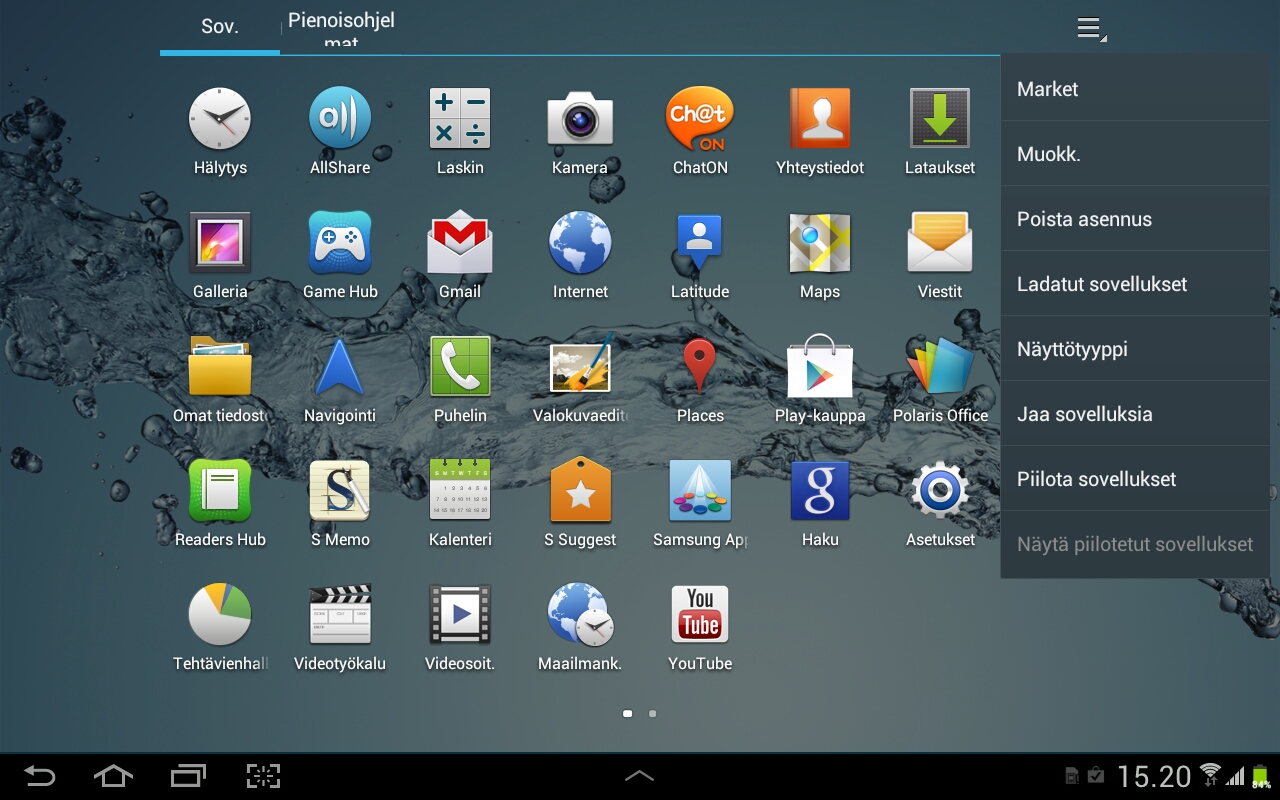Open the Kamera app
The height and width of the screenshot is (800, 1280).
point(580,132)
